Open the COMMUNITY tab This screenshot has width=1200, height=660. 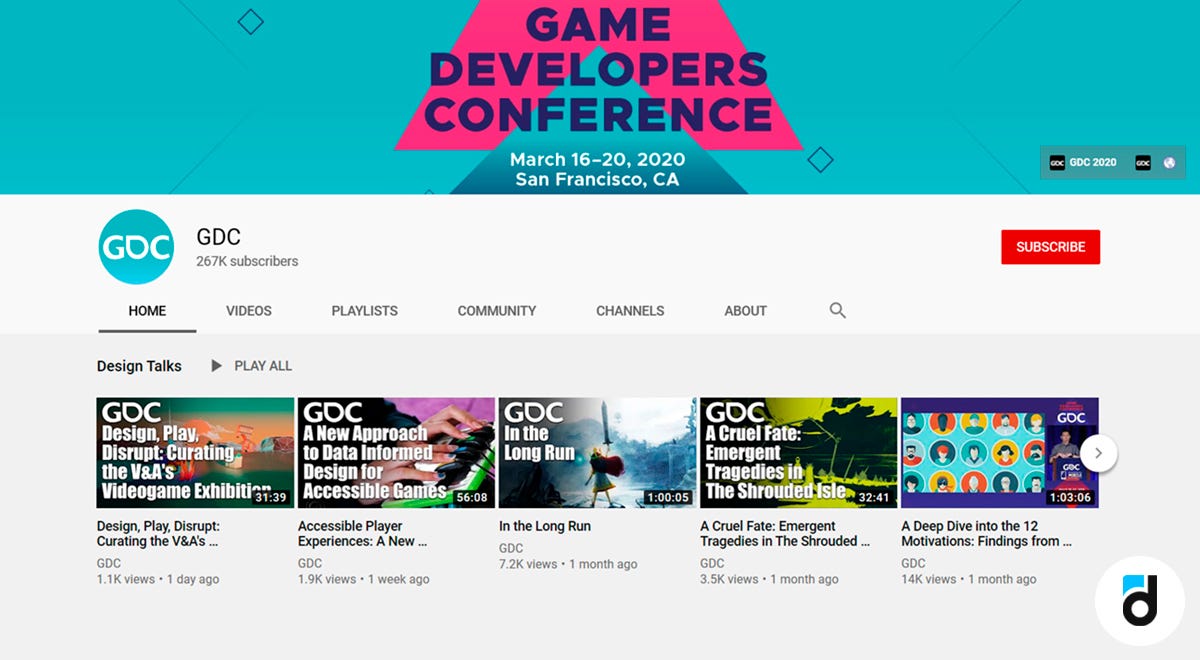(496, 311)
